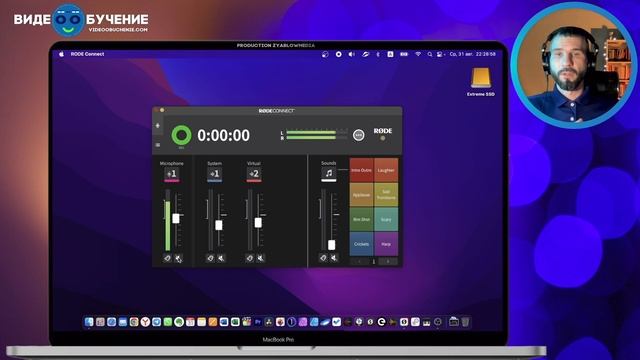Open Finder from the Dock
Screen dimensions: 640x360
89,322
